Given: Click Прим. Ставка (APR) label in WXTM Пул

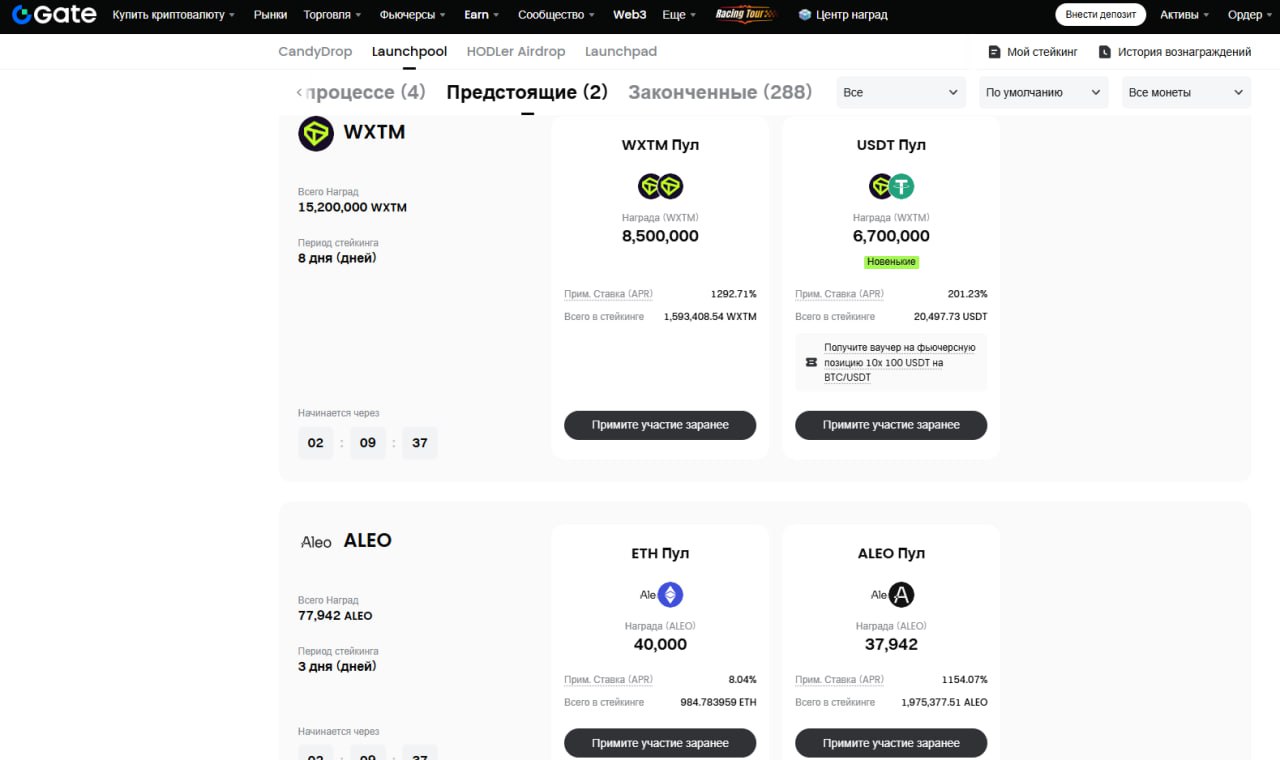Looking at the screenshot, I should pos(608,294).
